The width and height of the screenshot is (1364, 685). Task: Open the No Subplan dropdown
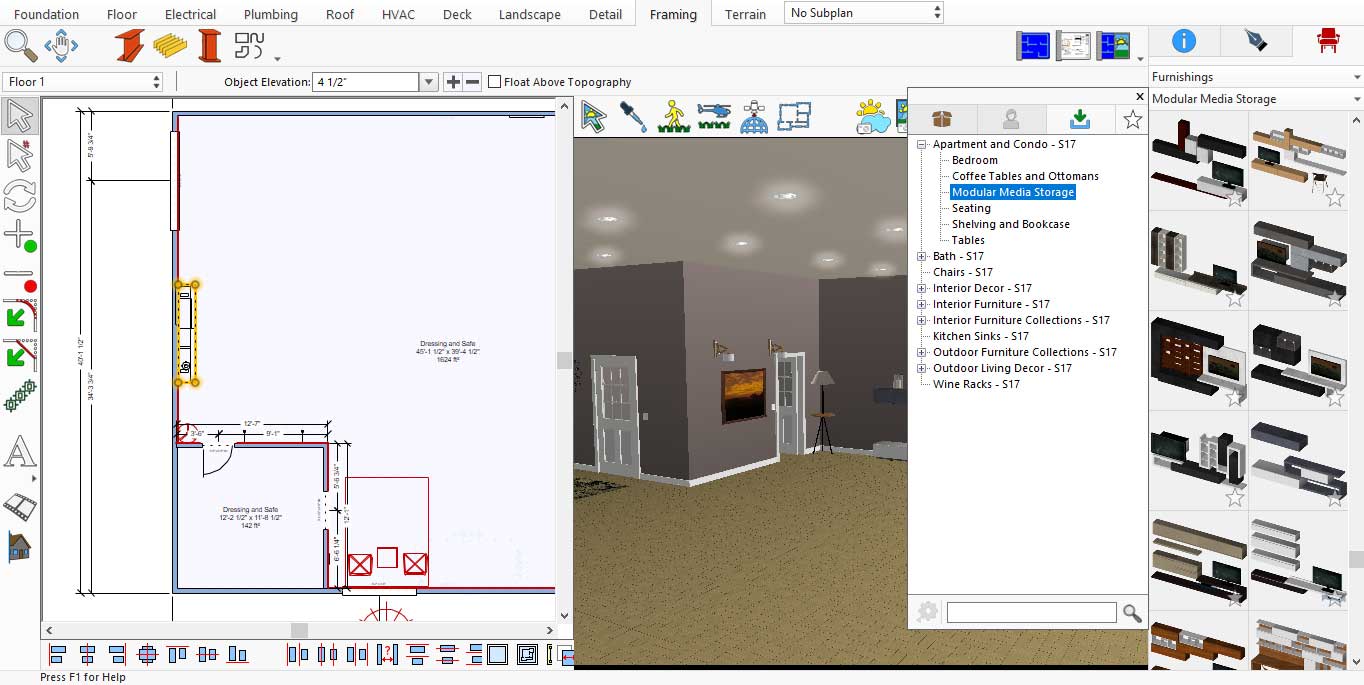pos(864,13)
